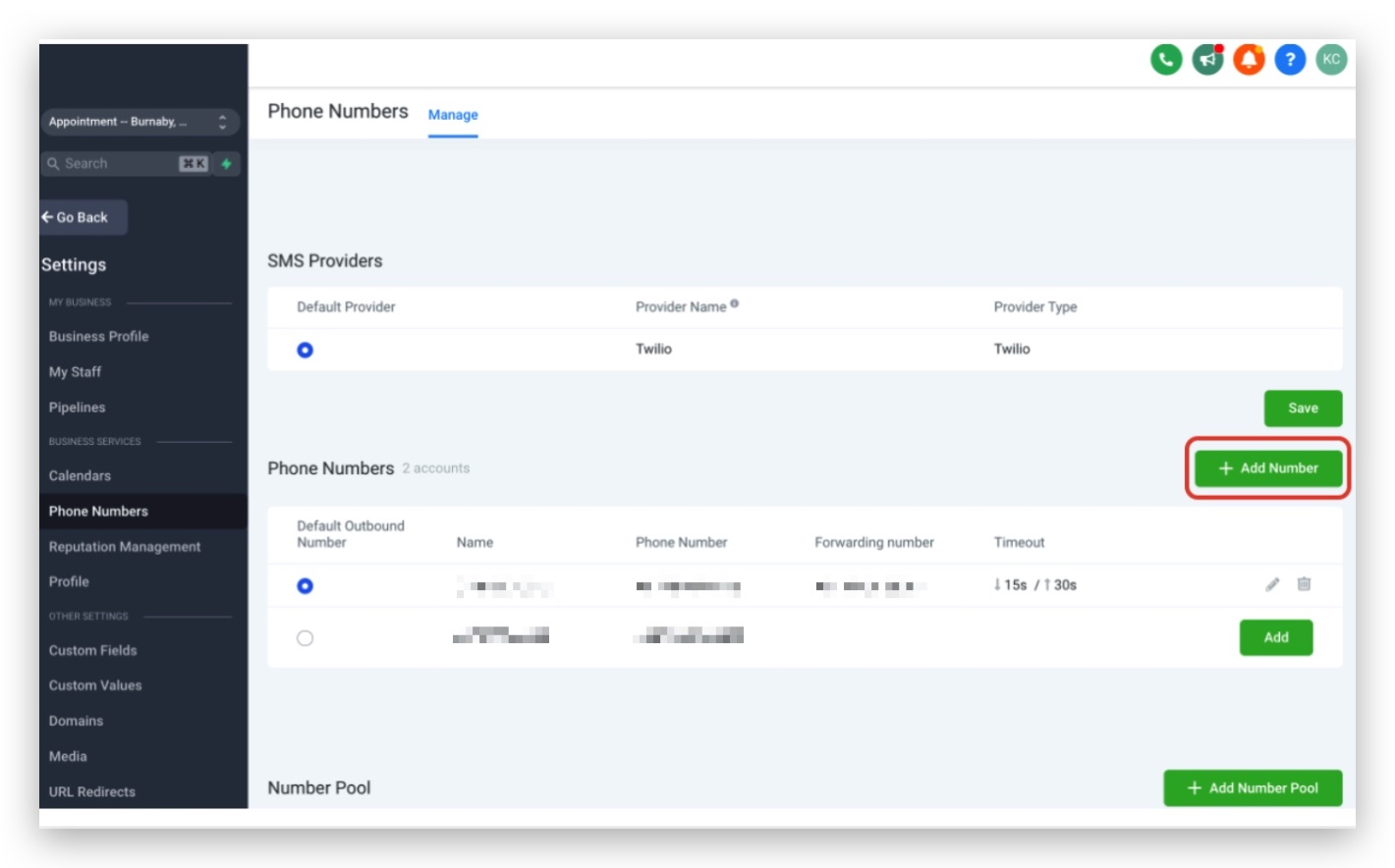The image size is (1395, 868).
Task: Choose the second number as default outbound
Action: [306, 638]
